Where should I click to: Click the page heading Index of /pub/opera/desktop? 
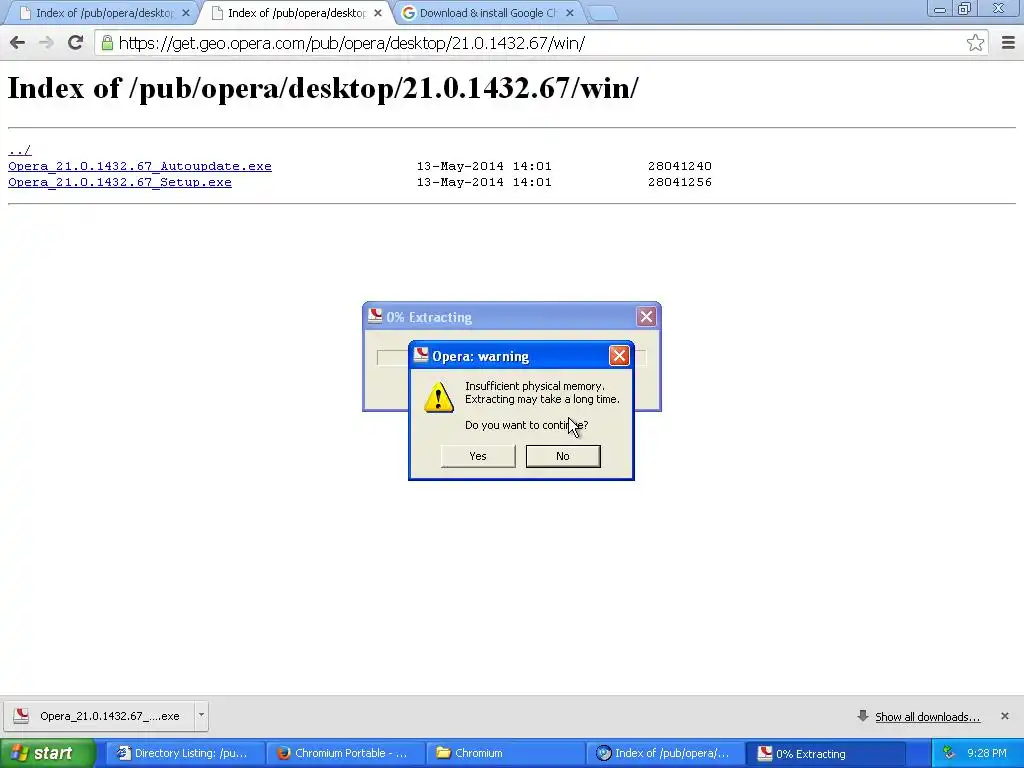pos(323,88)
